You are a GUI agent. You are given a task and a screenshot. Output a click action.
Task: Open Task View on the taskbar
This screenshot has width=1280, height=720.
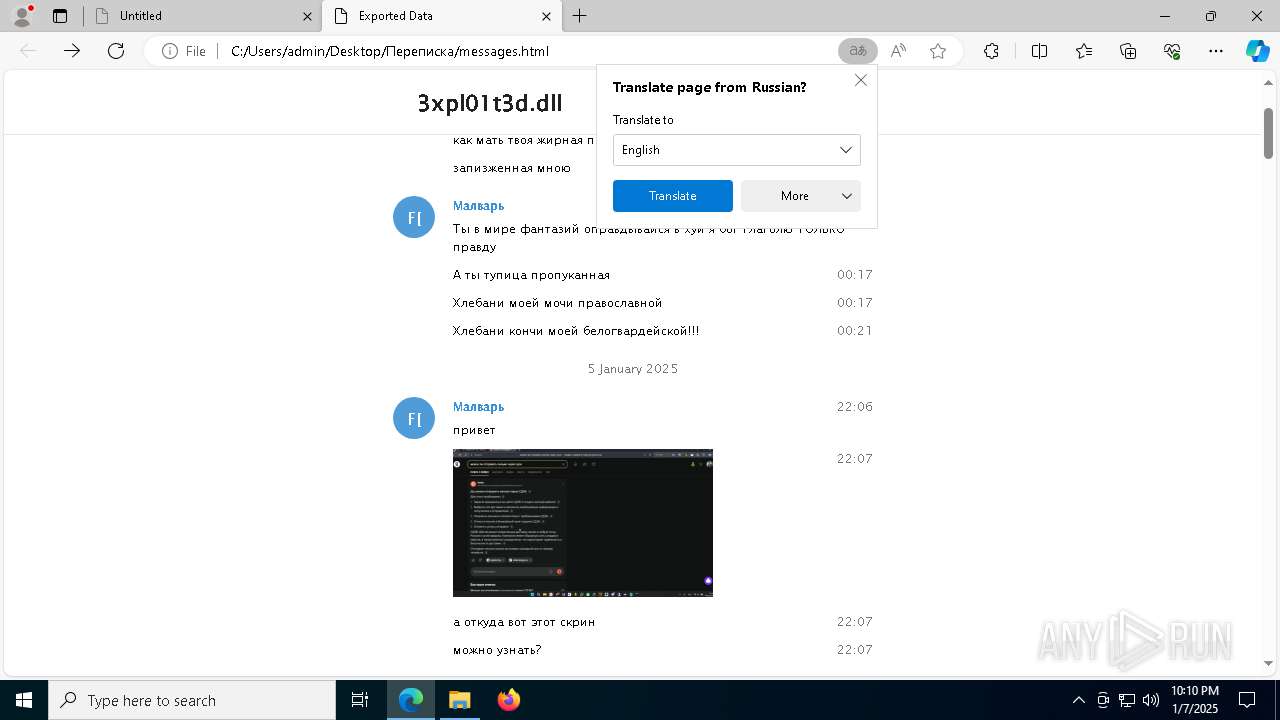(360, 700)
